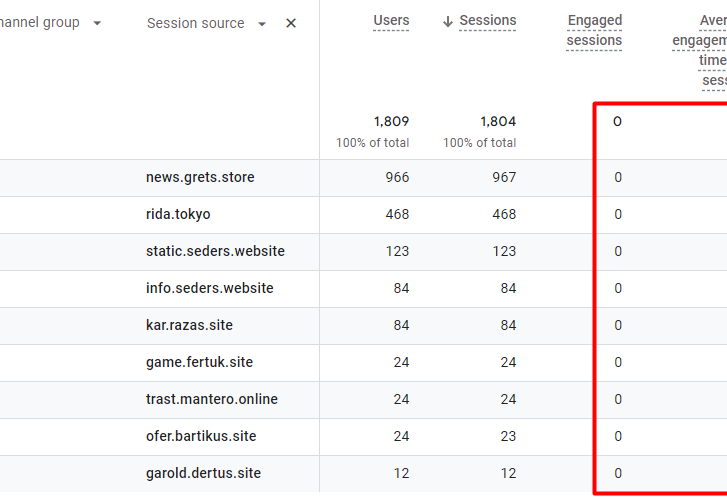Select kar.razas.site source
The image size is (727, 504).
(x=189, y=325)
